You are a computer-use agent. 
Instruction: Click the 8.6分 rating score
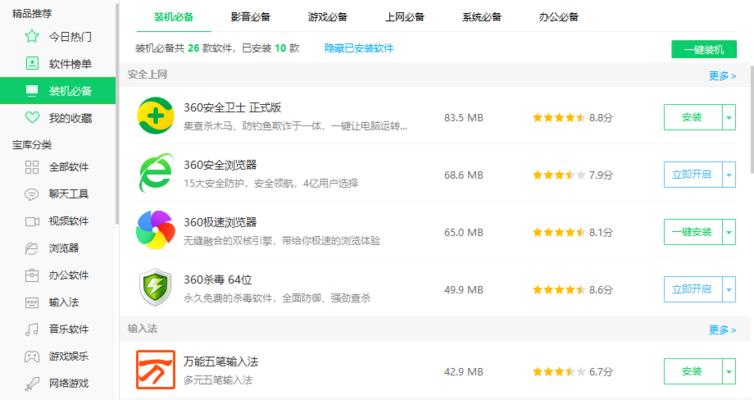[x=601, y=290]
